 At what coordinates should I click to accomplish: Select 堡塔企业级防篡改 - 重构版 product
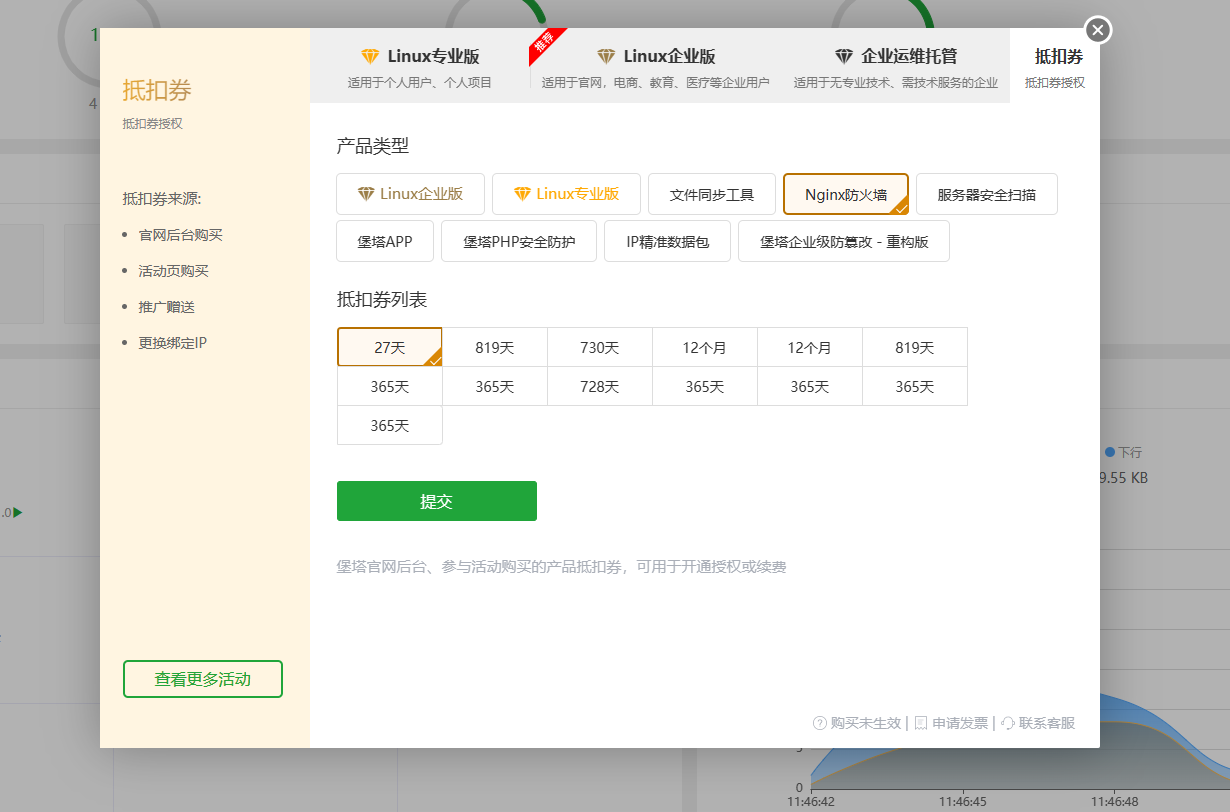tap(844, 241)
